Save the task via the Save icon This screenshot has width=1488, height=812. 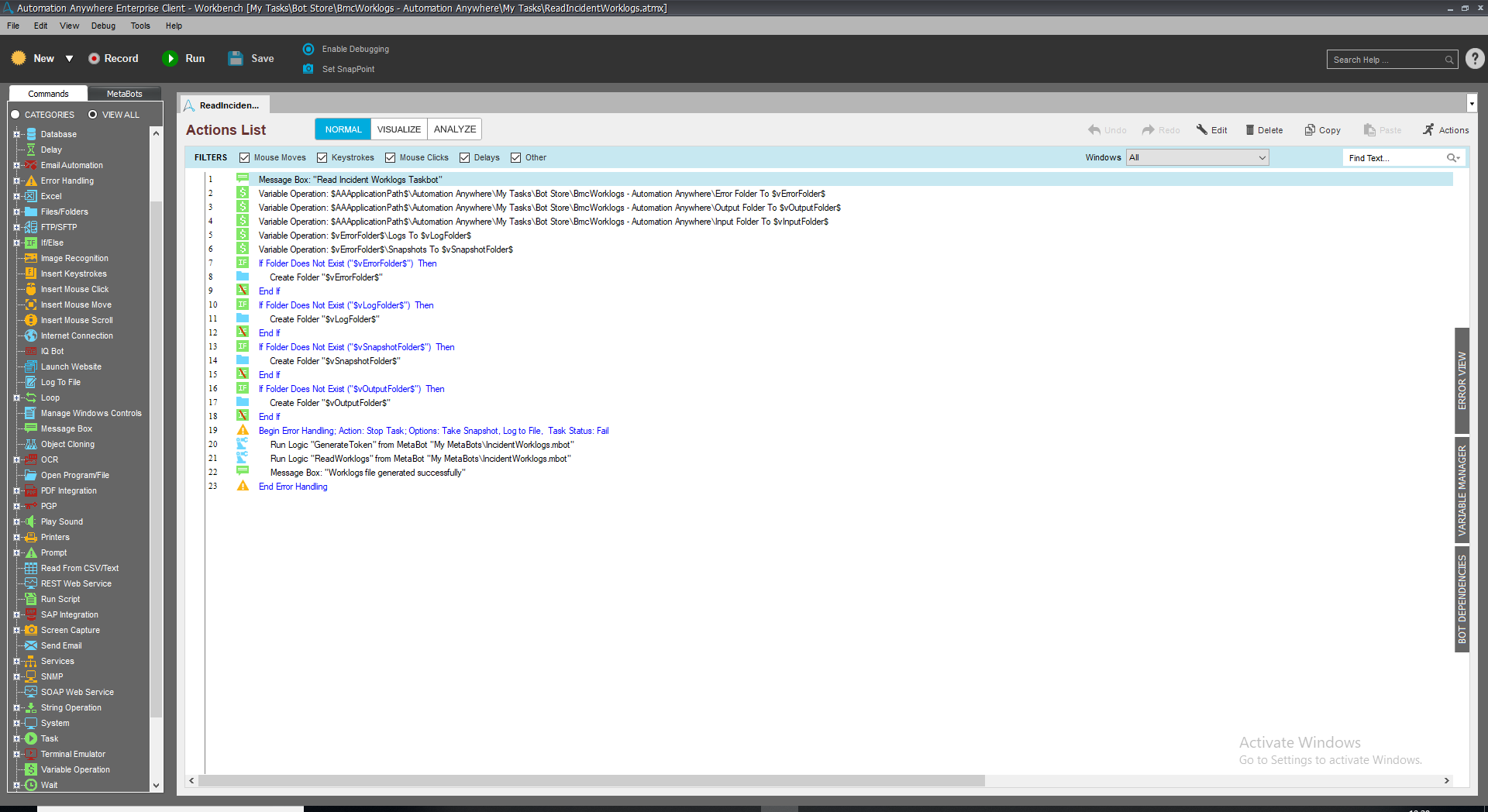pyautogui.click(x=236, y=59)
